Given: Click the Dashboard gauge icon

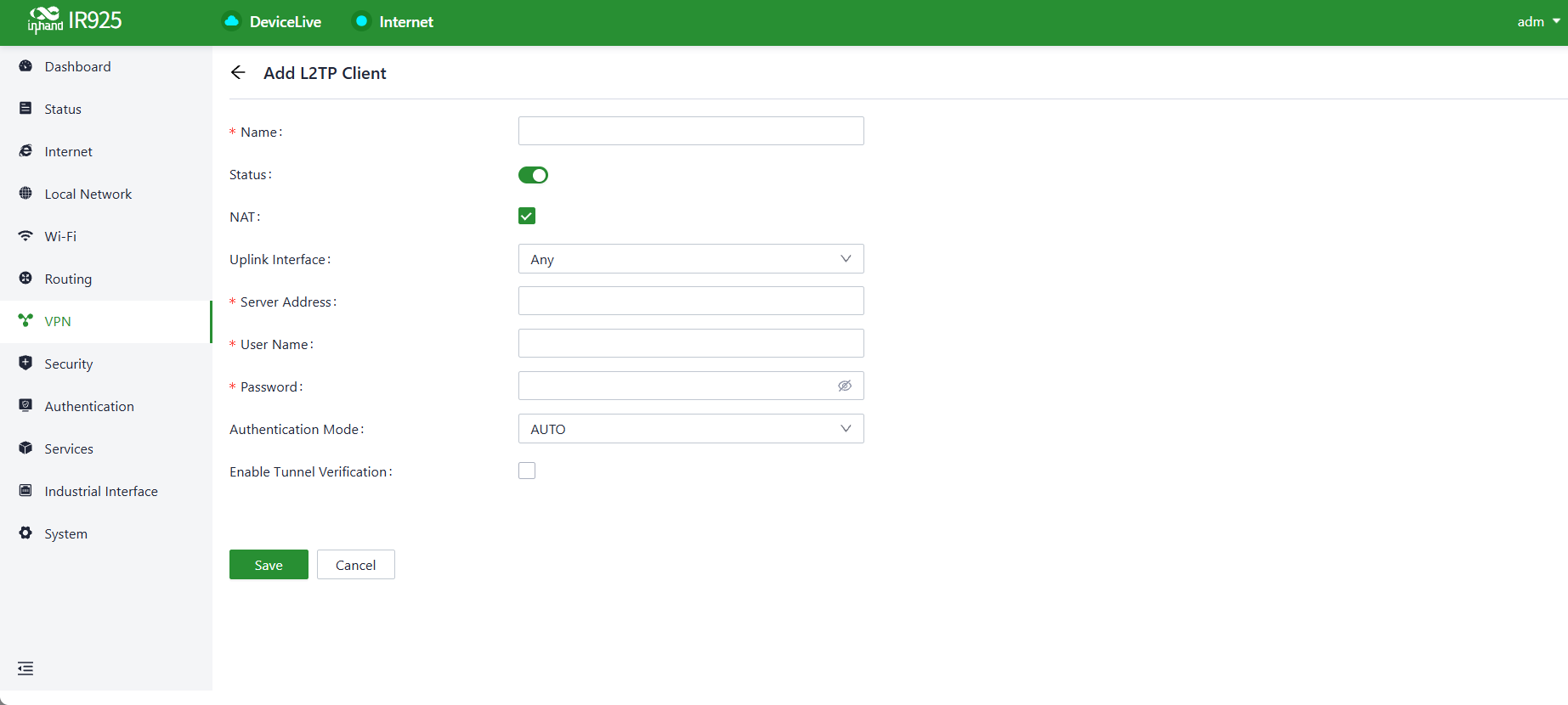Looking at the screenshot, I should (25, 66).
